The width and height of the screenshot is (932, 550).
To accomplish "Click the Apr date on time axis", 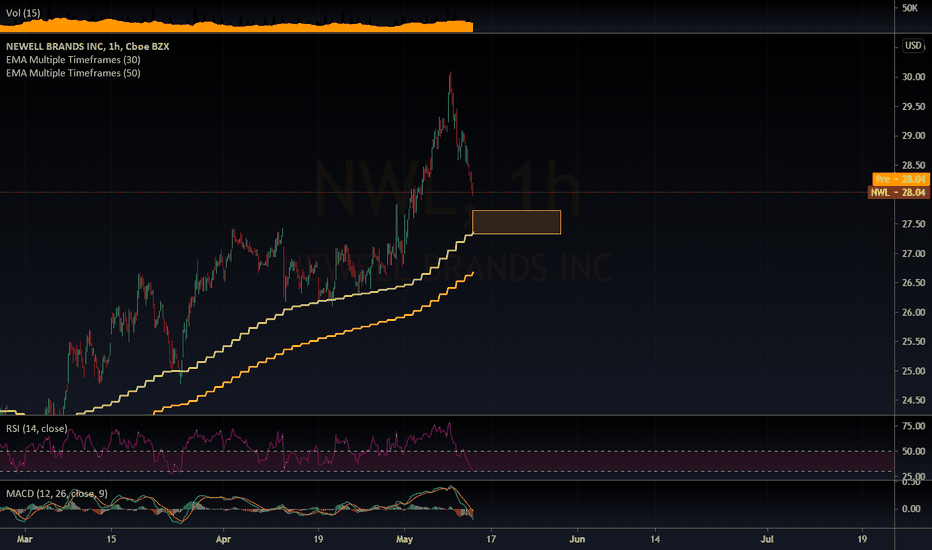I will tap(223, 539).
